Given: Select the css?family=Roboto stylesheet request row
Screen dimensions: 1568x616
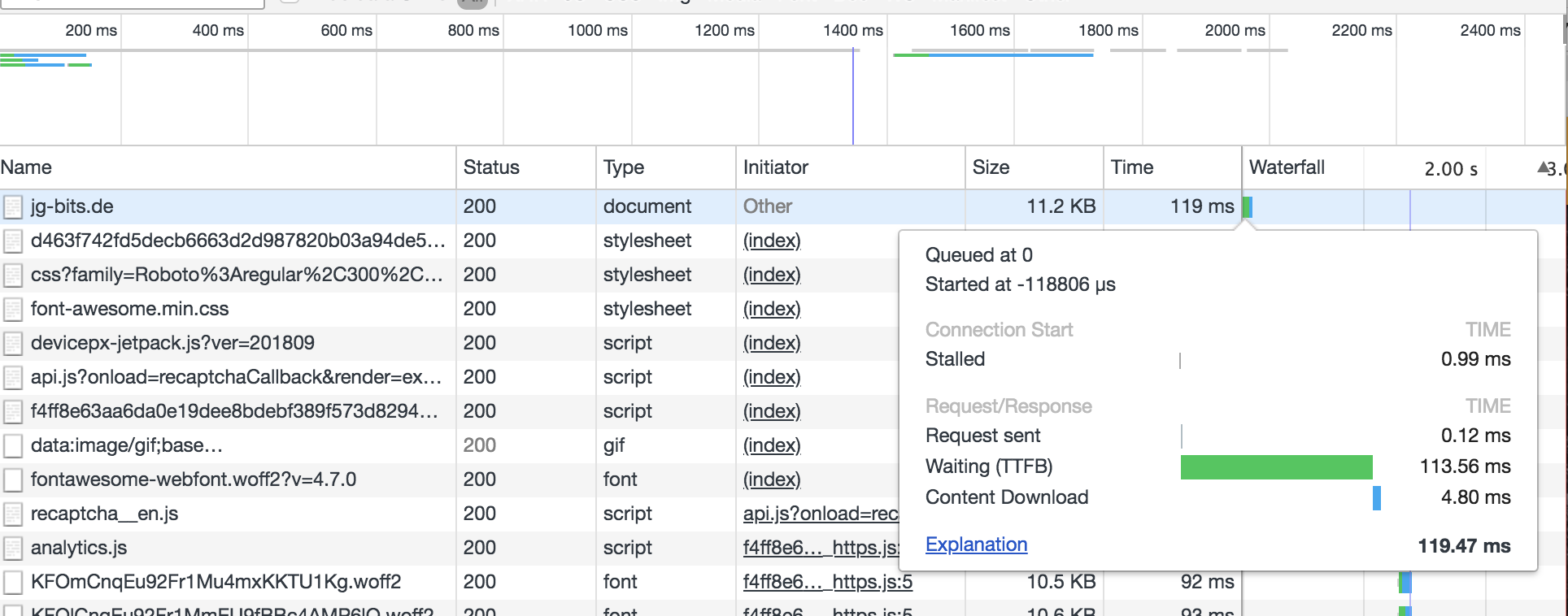Looking at the screenshot, I should [x=236, y=275].
